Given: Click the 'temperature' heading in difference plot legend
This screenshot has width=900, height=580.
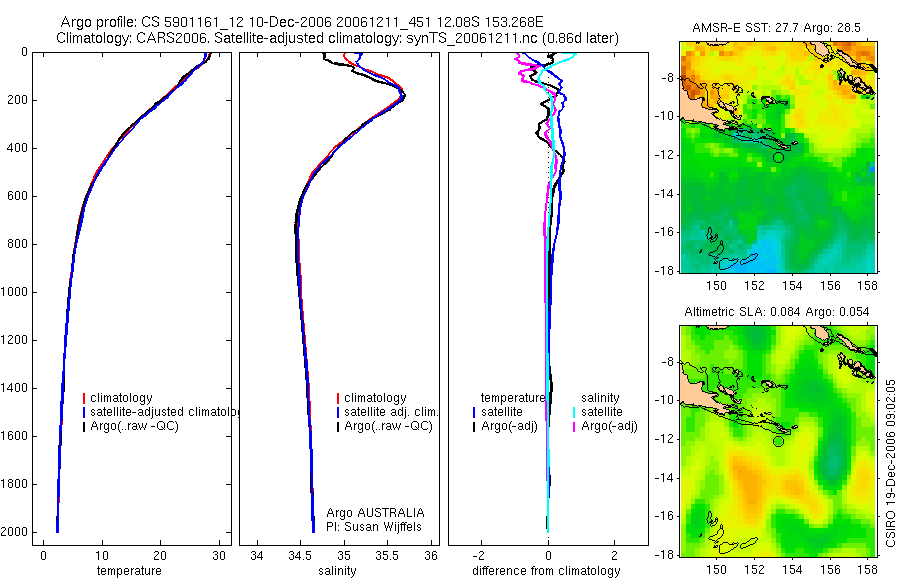Looking at the screenshot, I should 513,398.
